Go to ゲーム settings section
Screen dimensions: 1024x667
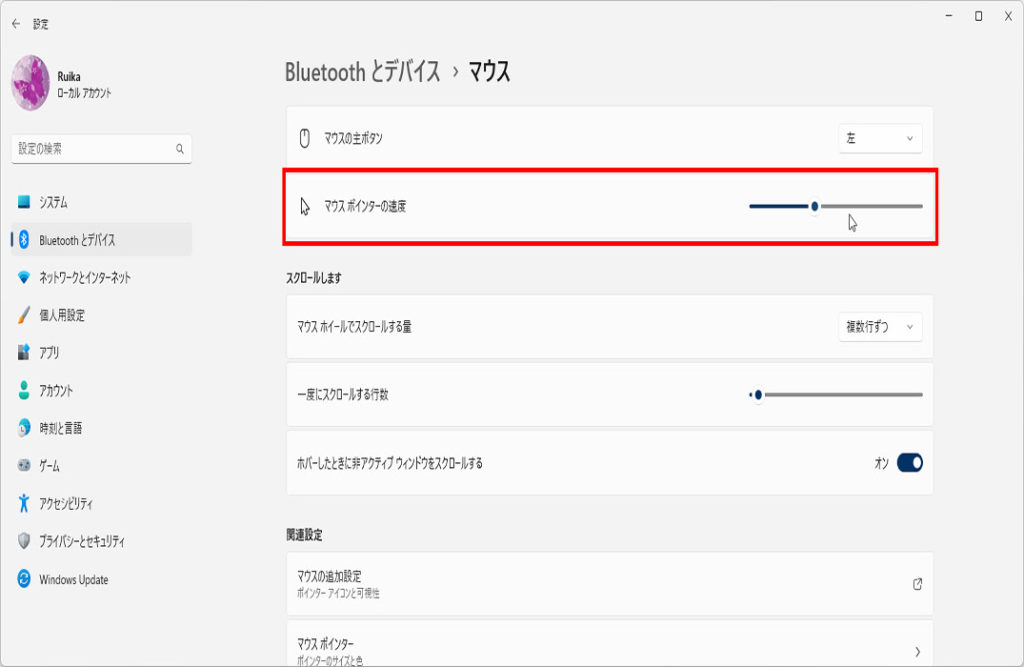coord(49,466)
